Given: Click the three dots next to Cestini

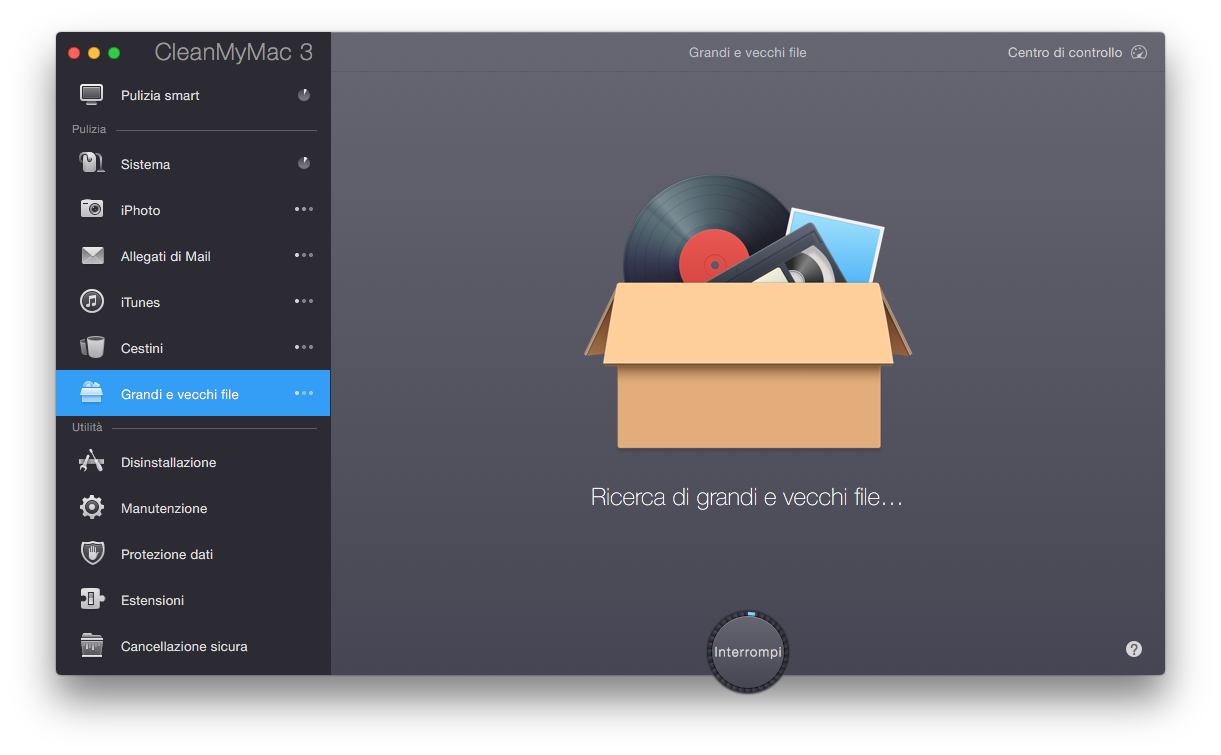Looking at the screenshot, I should click(304, 347).
